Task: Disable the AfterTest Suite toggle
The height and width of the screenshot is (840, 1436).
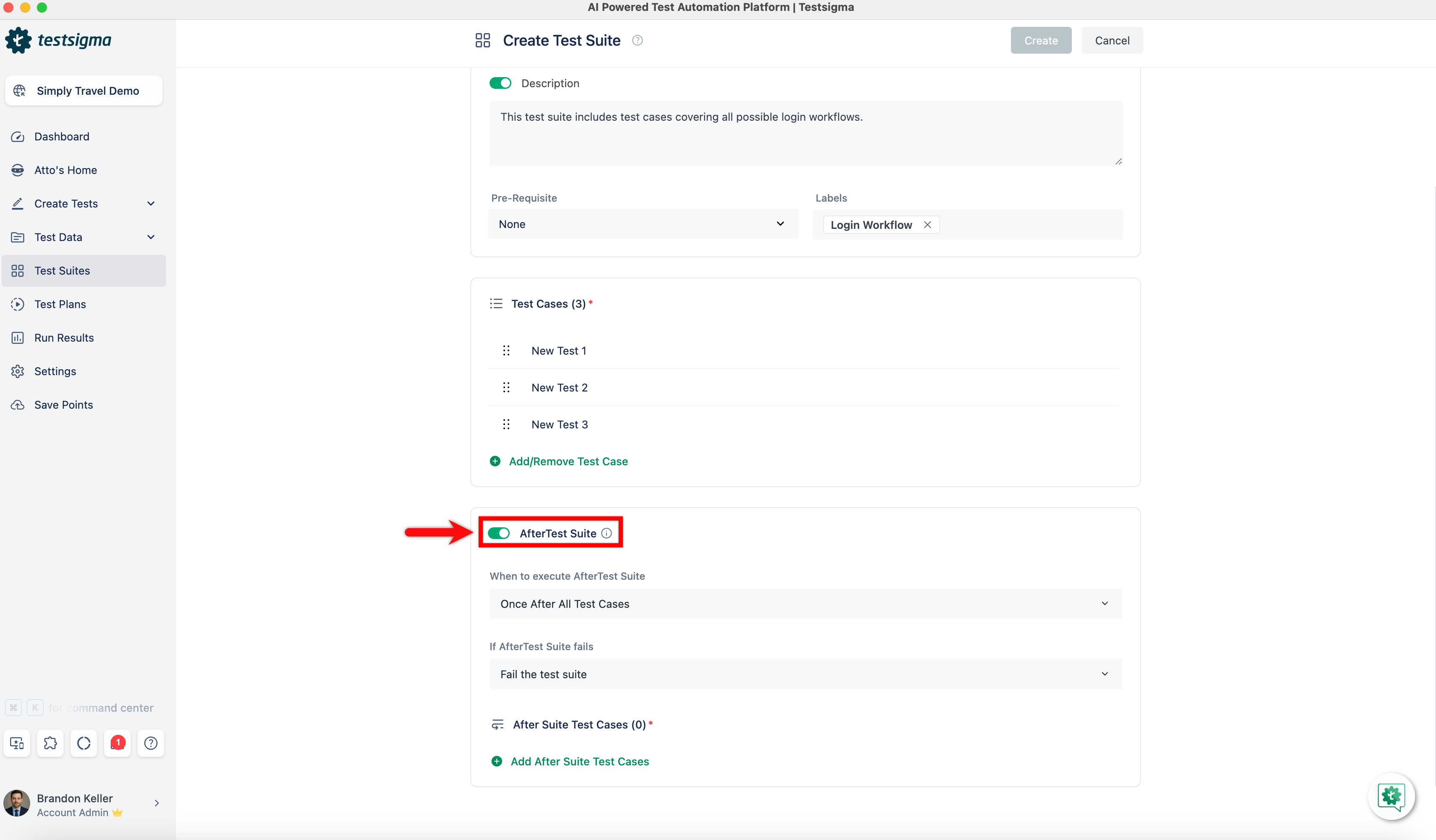Action: [x=499, y=534]
